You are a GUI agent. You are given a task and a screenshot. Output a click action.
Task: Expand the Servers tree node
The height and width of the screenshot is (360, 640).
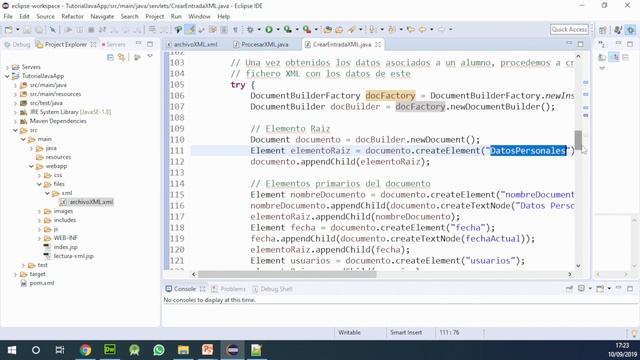[x=7, y=67]
